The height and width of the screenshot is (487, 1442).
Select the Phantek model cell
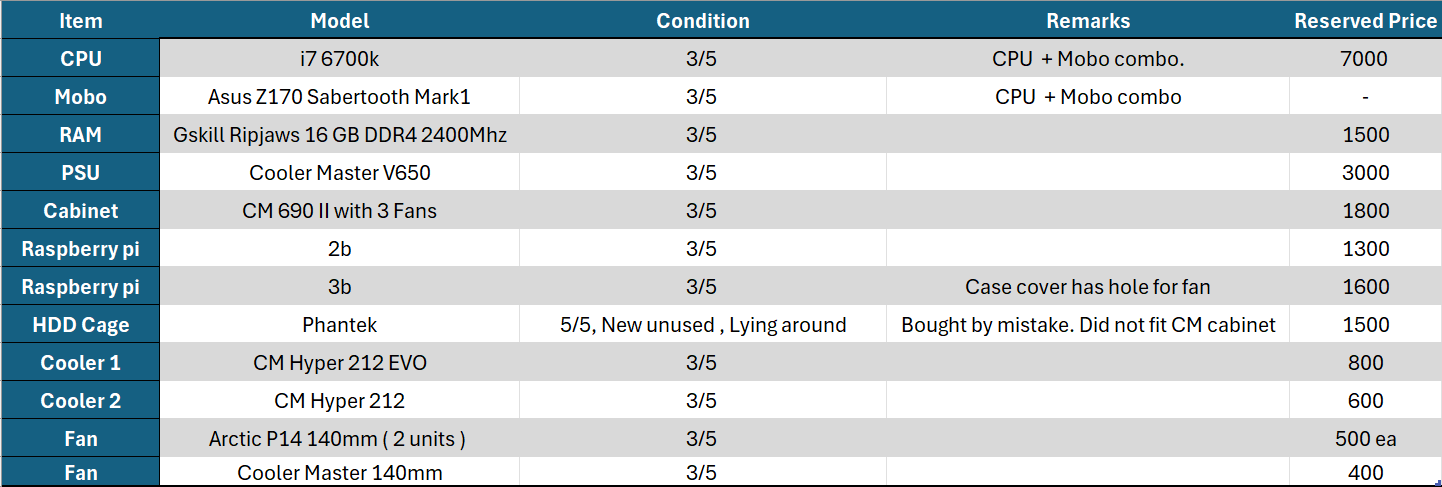pos(340,325)
